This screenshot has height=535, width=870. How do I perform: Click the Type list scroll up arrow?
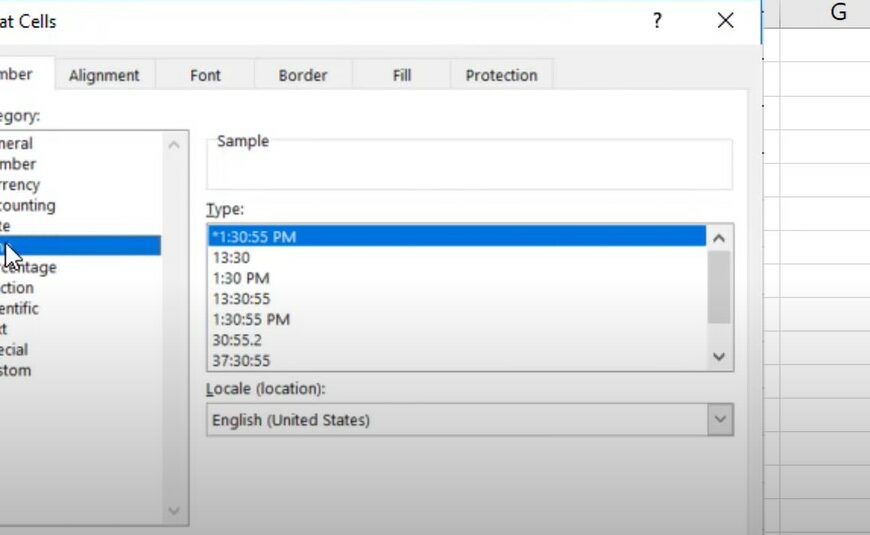click(x=719, y=238)
